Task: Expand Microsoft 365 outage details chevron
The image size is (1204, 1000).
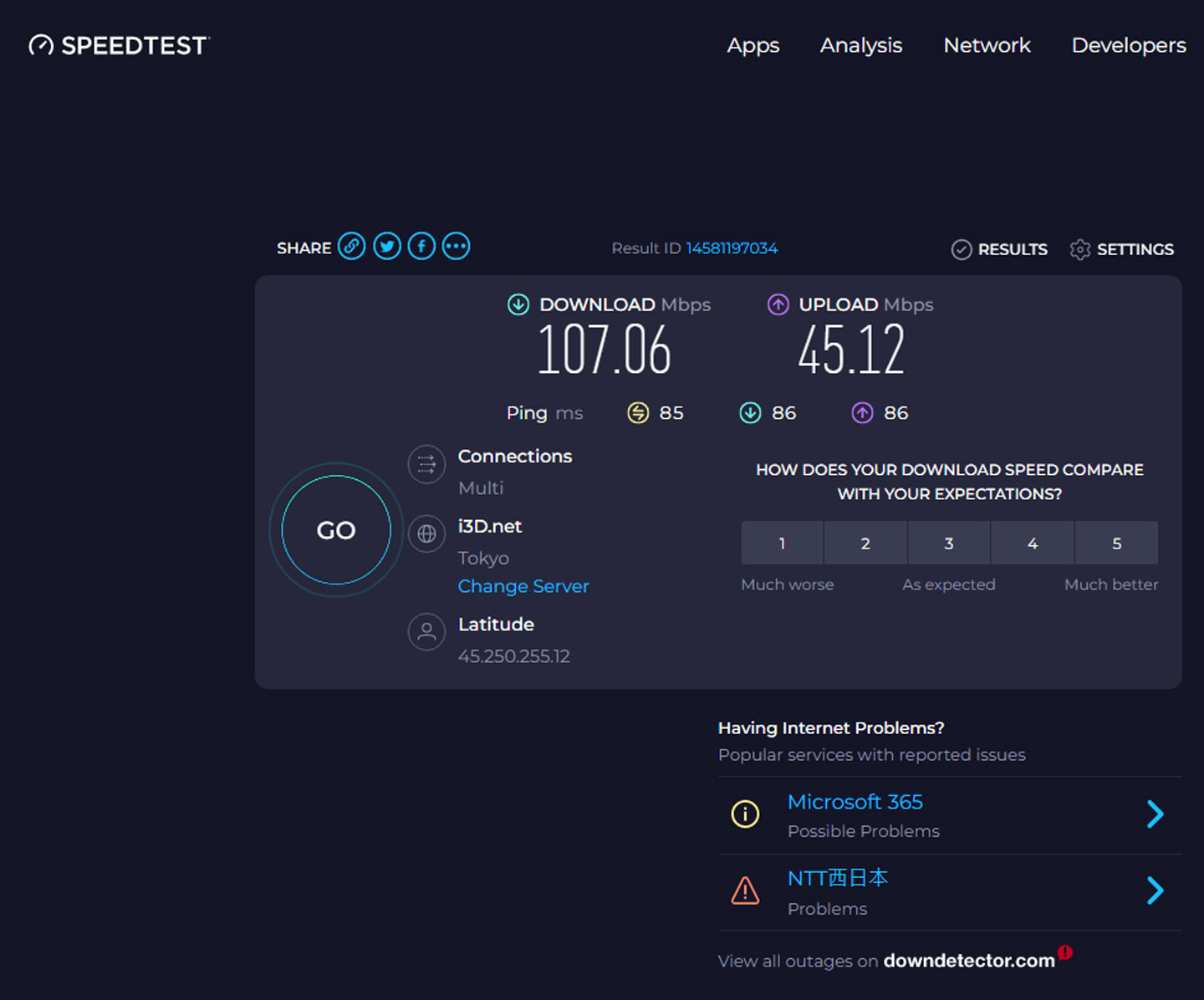Action: pos(1155,814)
